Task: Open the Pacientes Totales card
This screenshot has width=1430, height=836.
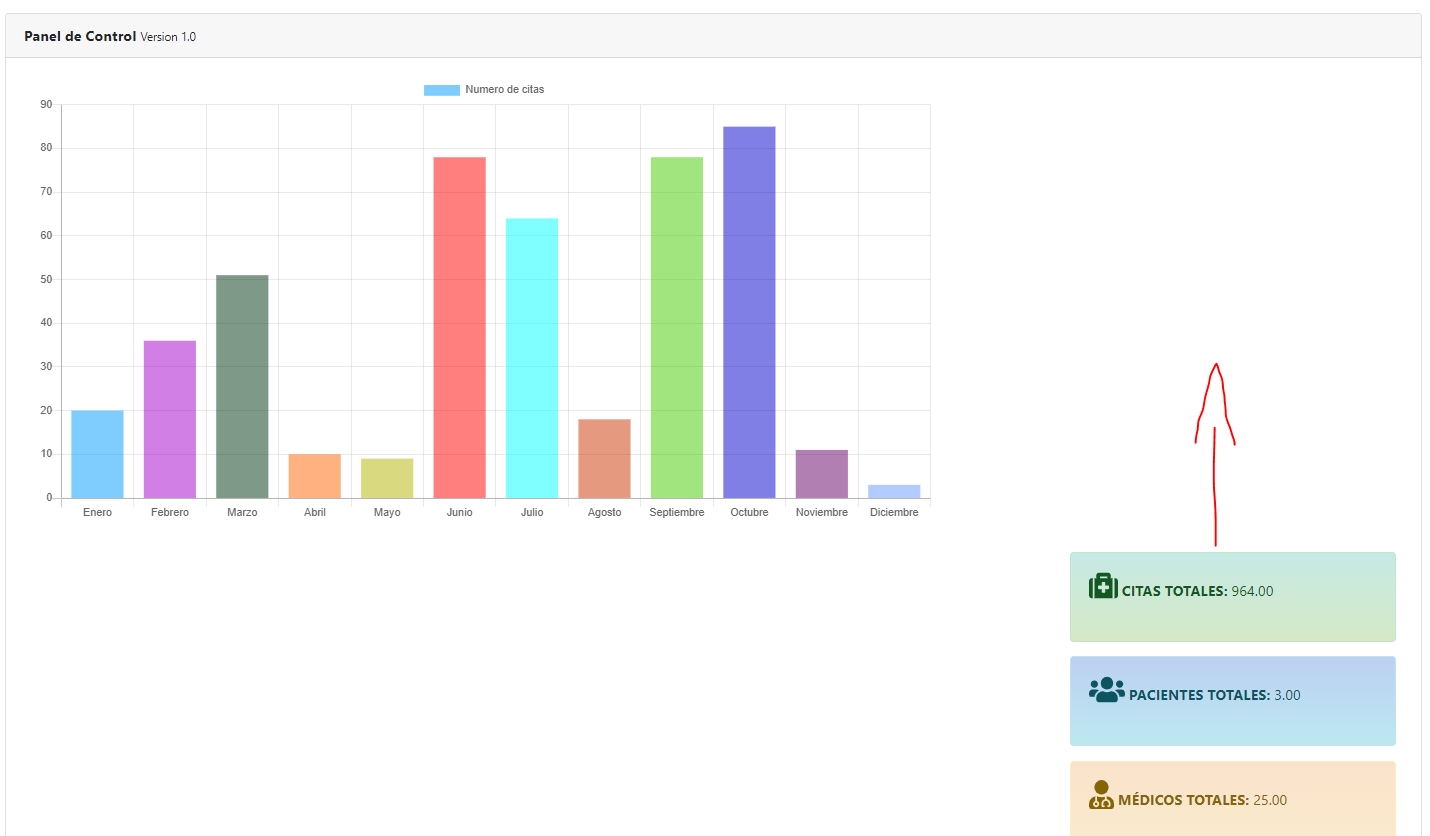Action: pos(1232,701)
